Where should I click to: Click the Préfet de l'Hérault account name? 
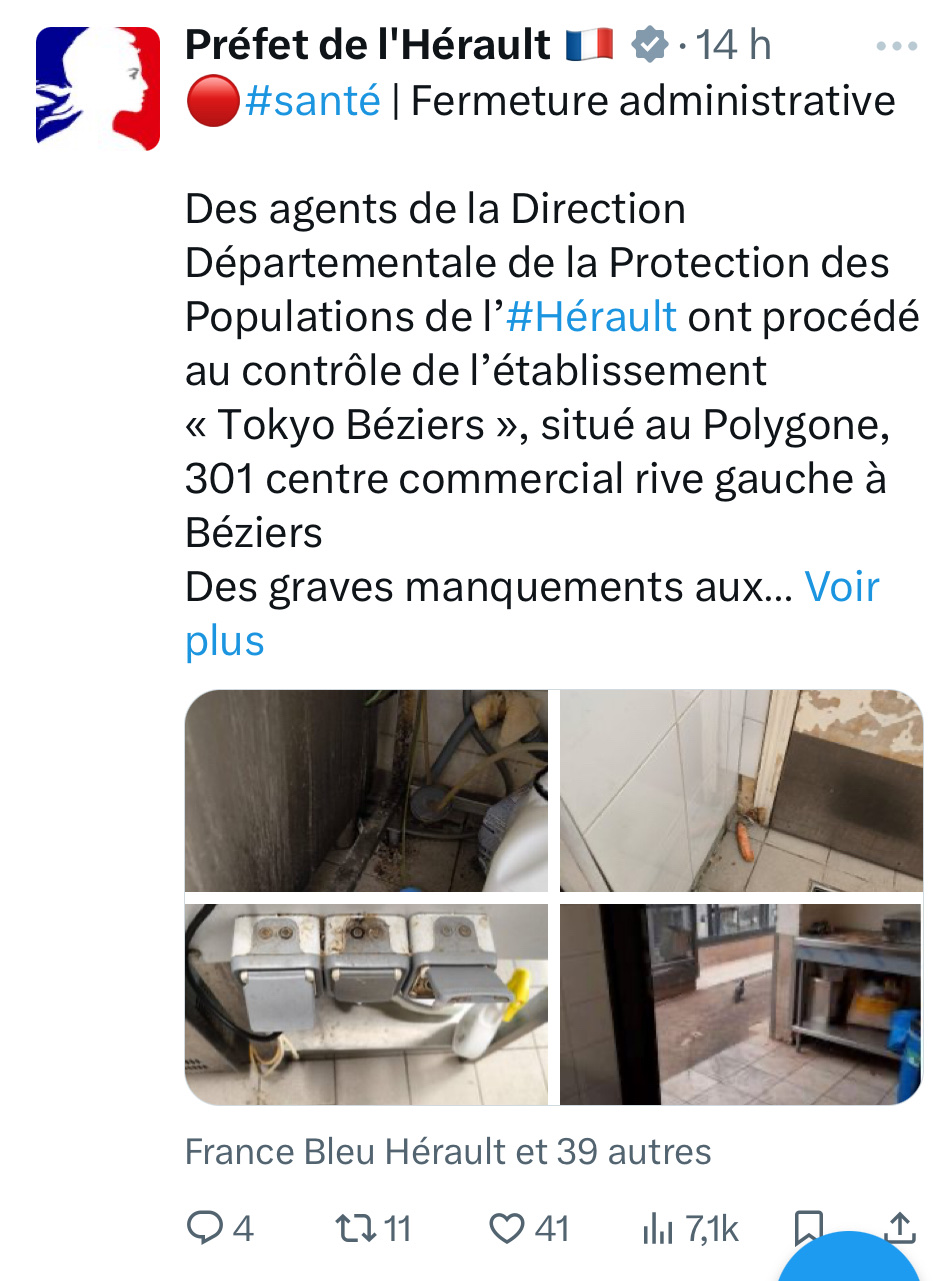(x=368, y=45)
